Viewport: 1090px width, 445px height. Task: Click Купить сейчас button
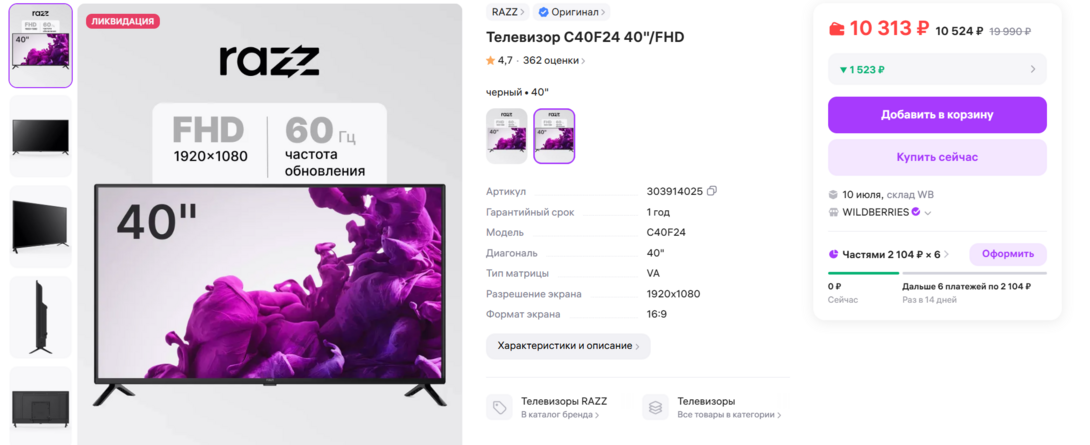[x=937, y=157]
